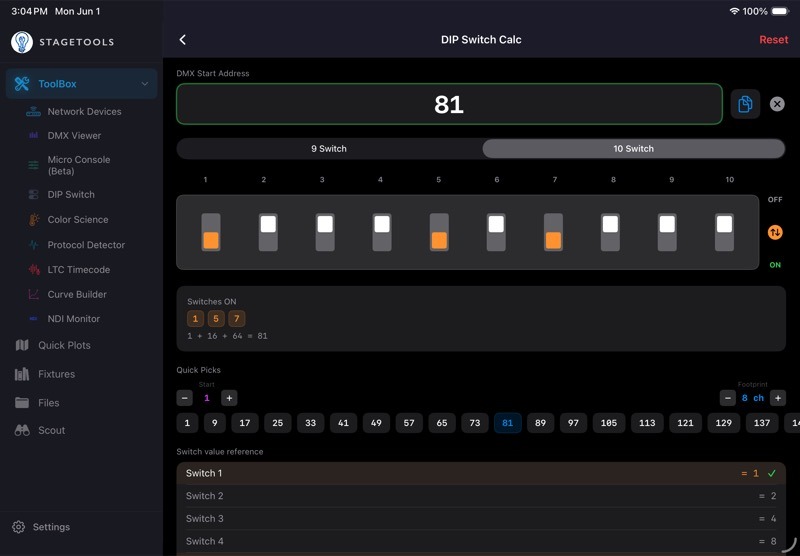The height and width of the screenshot is (556, 800).
Task: Pick quick address 129
Action: click(x=723, y=423)
